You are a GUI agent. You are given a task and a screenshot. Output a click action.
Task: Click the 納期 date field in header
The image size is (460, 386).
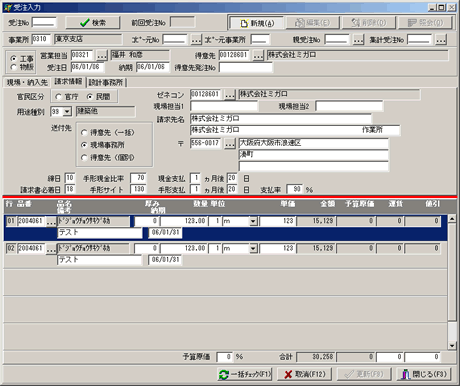153,67
